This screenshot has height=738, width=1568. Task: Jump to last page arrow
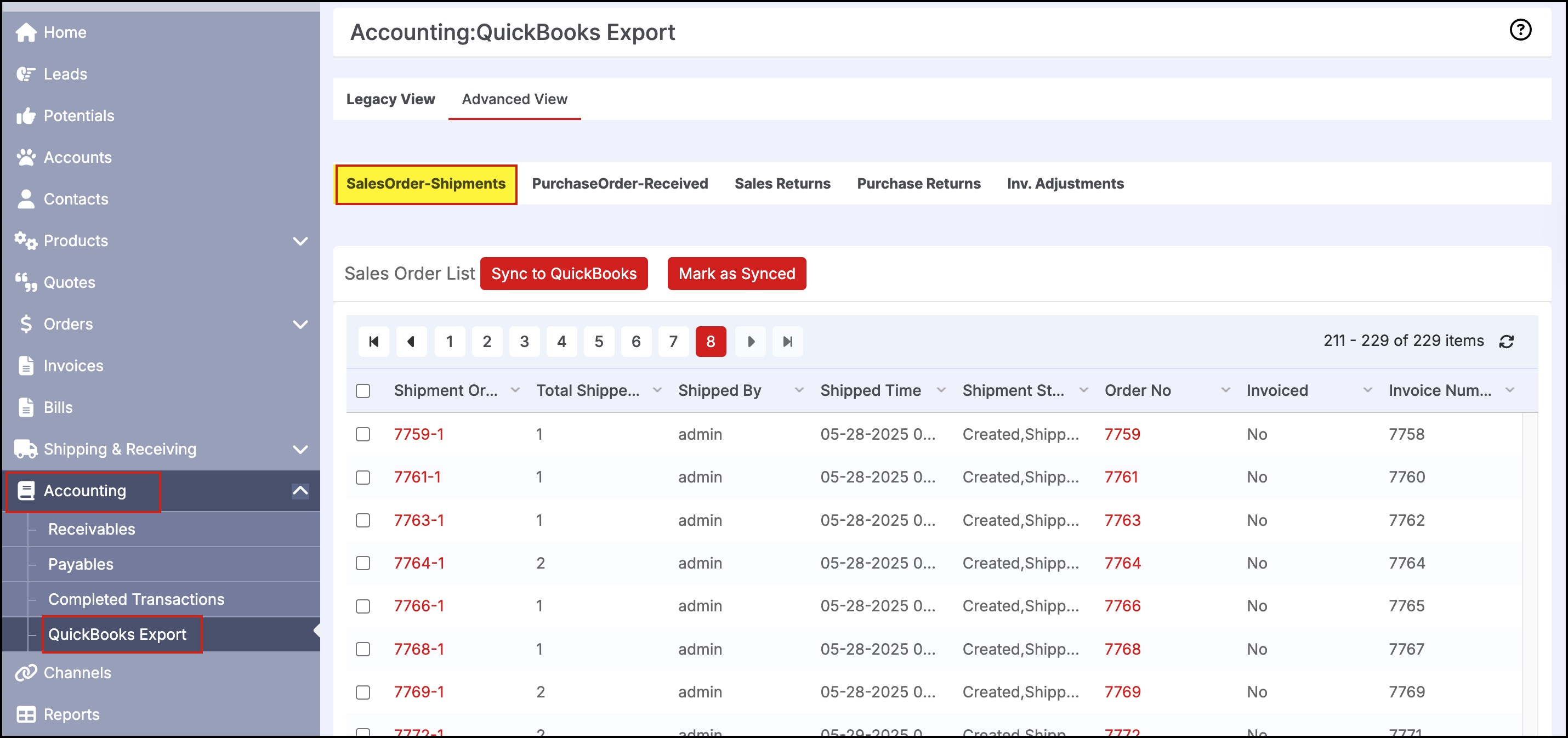pos(788,342)
